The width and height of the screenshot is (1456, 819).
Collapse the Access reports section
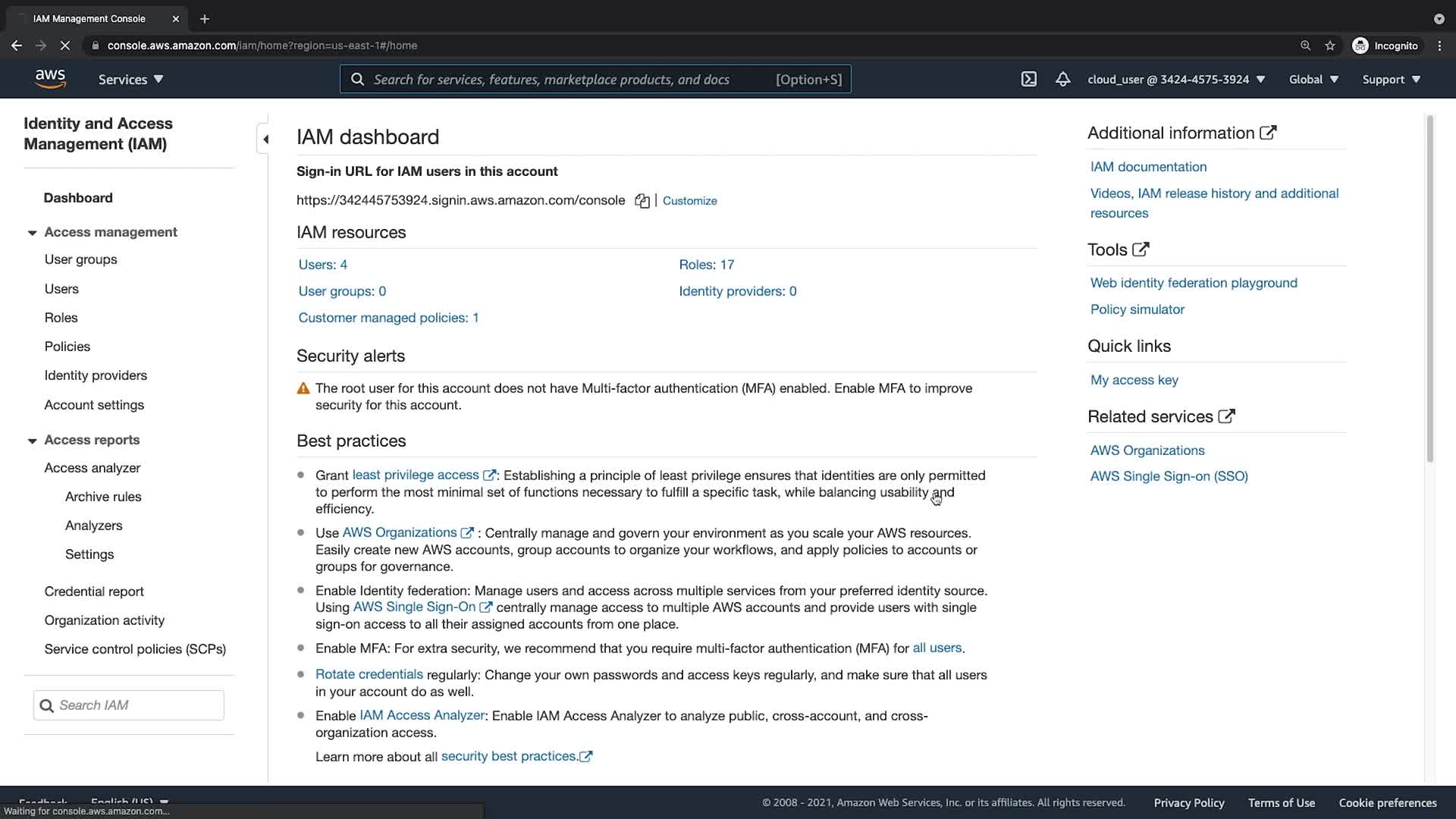click(x=32, y=441)
